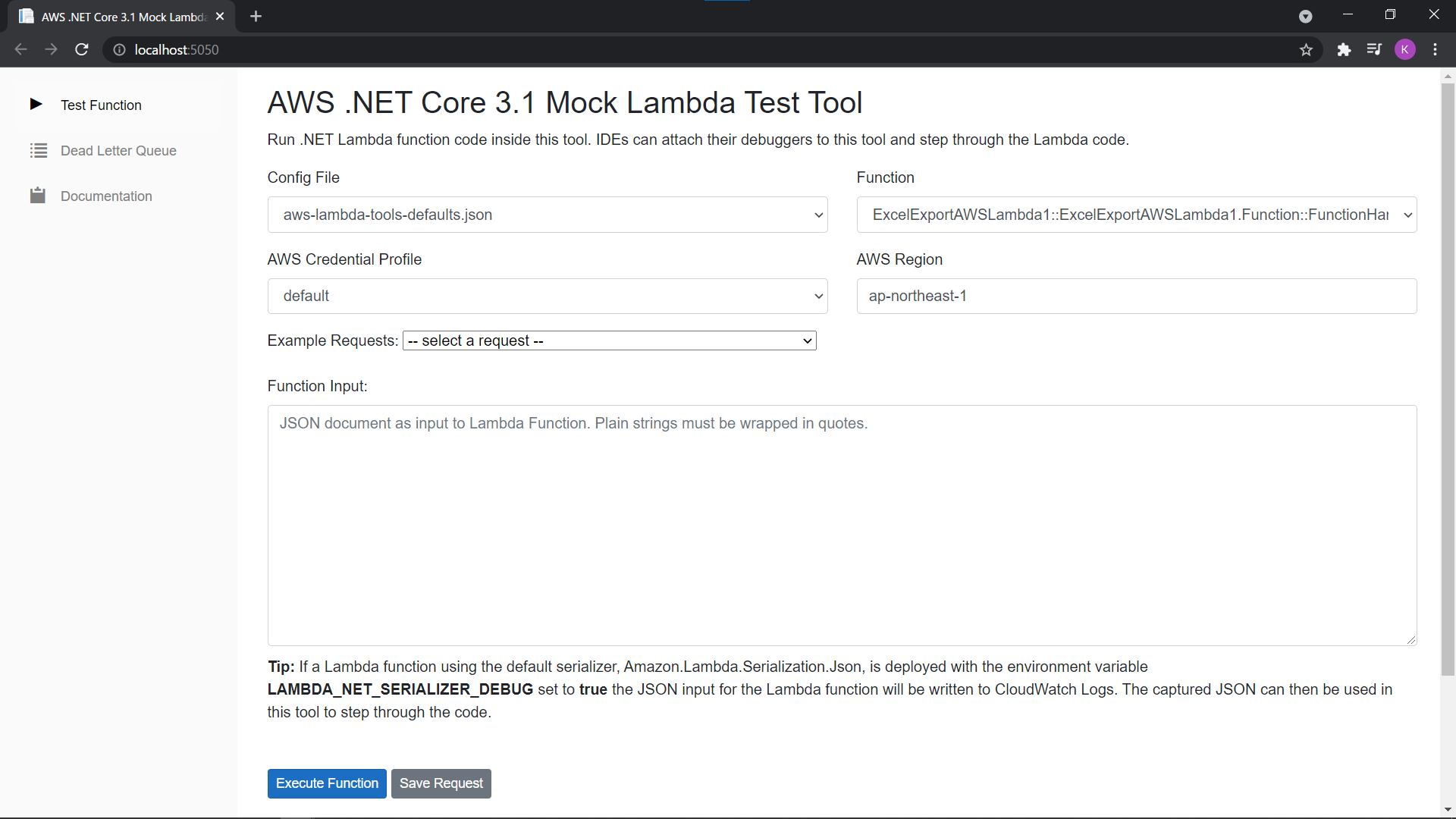Open the Dead Letter Queue list icon

pos(38,150)
